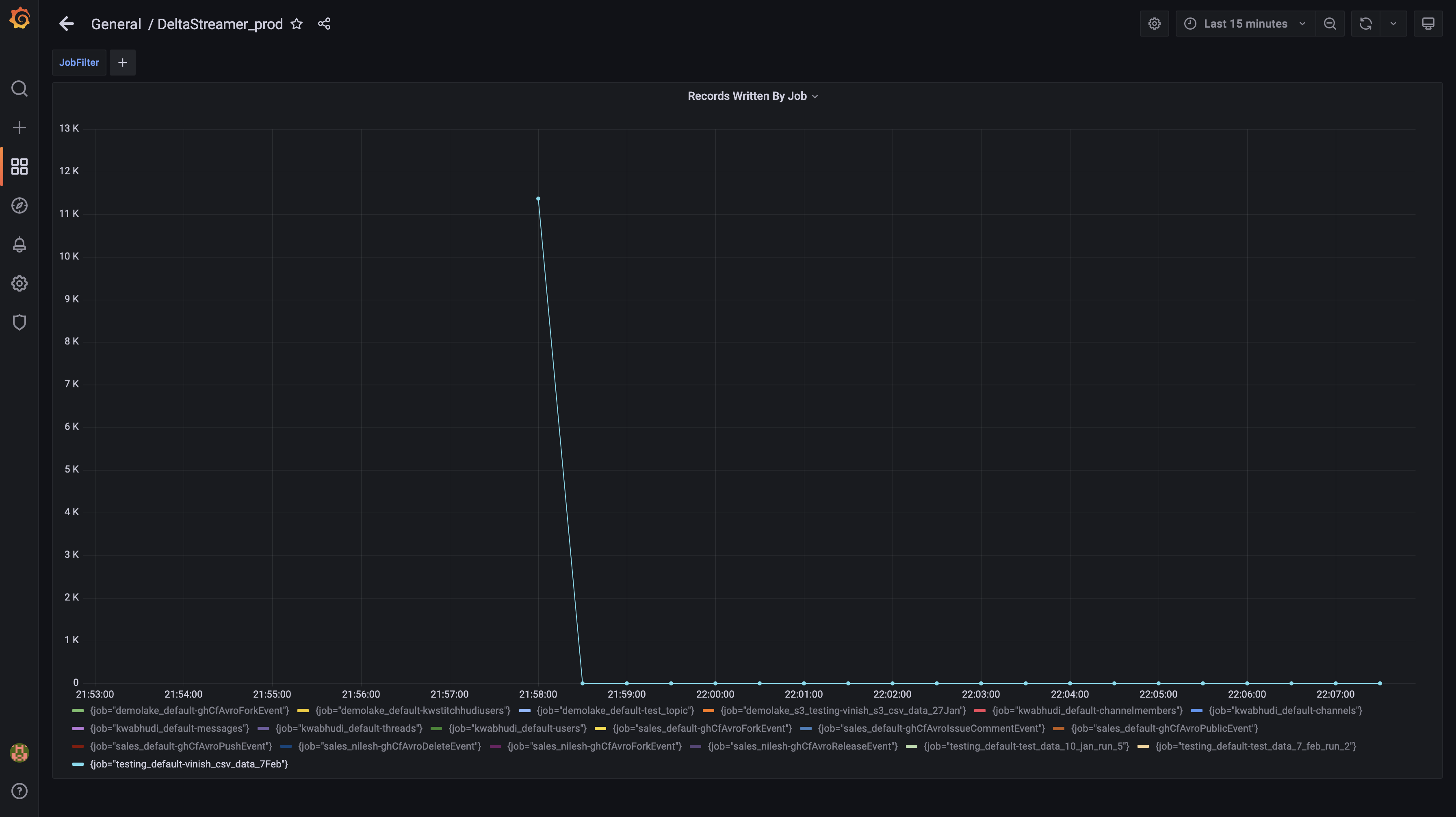The height and width of the screenshot is (817, 1456).
Task: Open dashboard settings gear in top bar
Action: [1154, 24]
